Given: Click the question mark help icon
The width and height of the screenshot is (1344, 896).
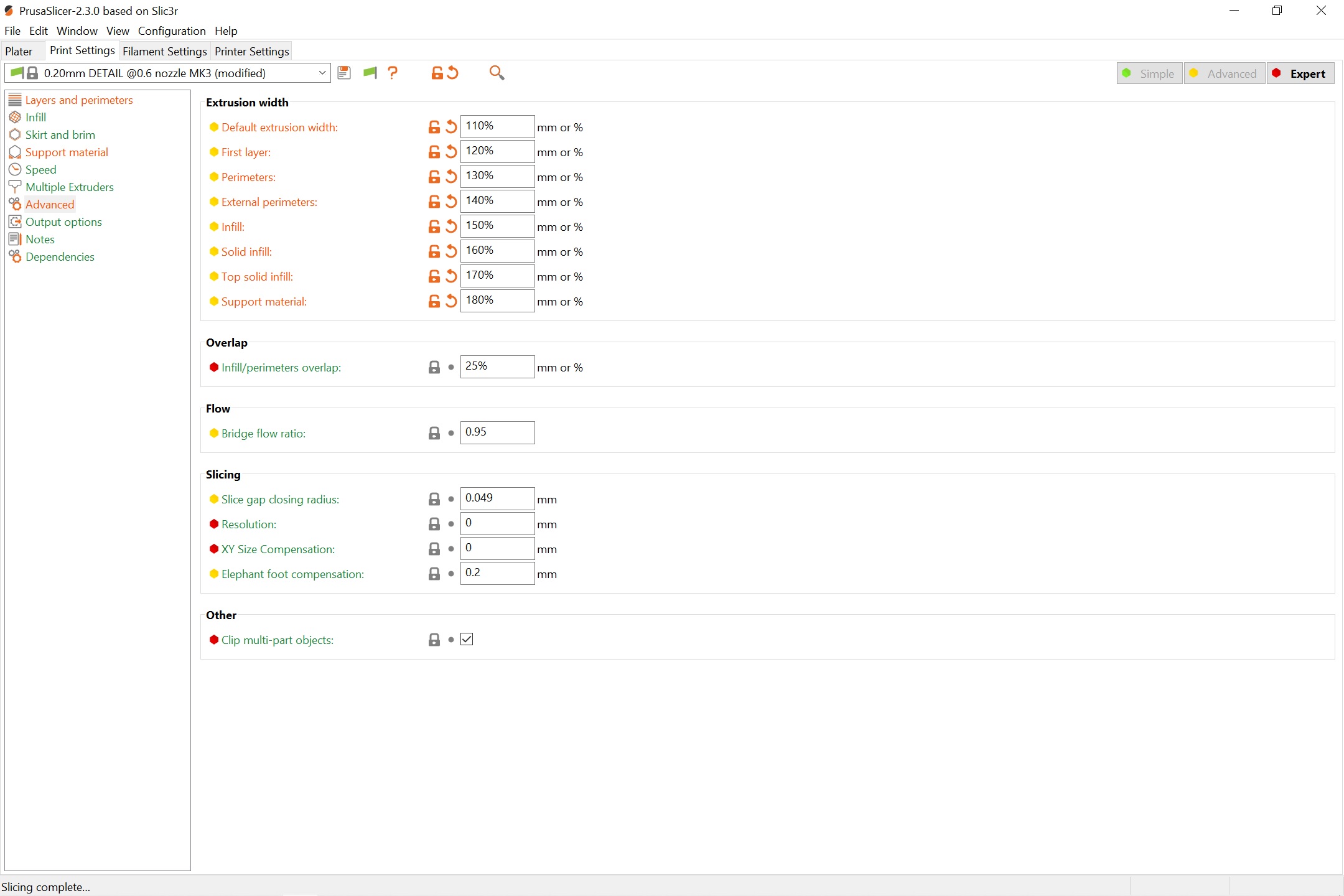Looking at the screenshot, I should pyautogui.click(x=394, y=73).
